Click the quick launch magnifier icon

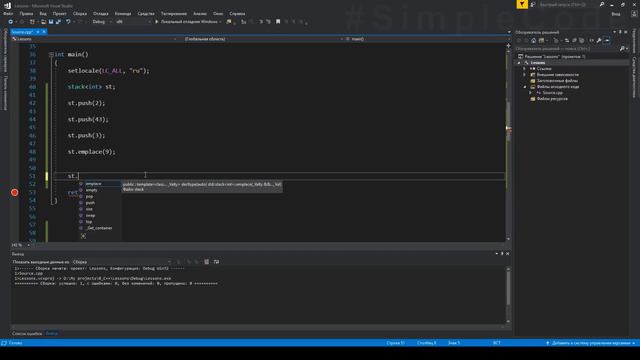602,4
